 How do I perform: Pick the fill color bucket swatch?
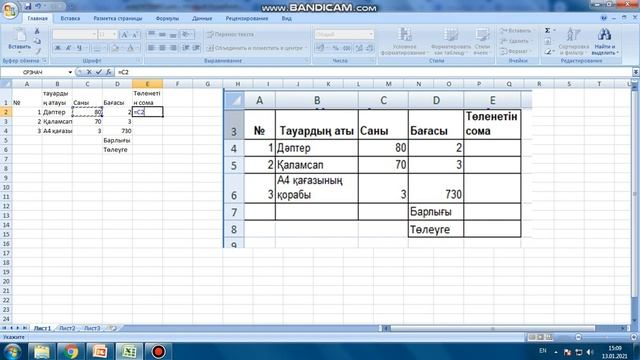point(116,48)
